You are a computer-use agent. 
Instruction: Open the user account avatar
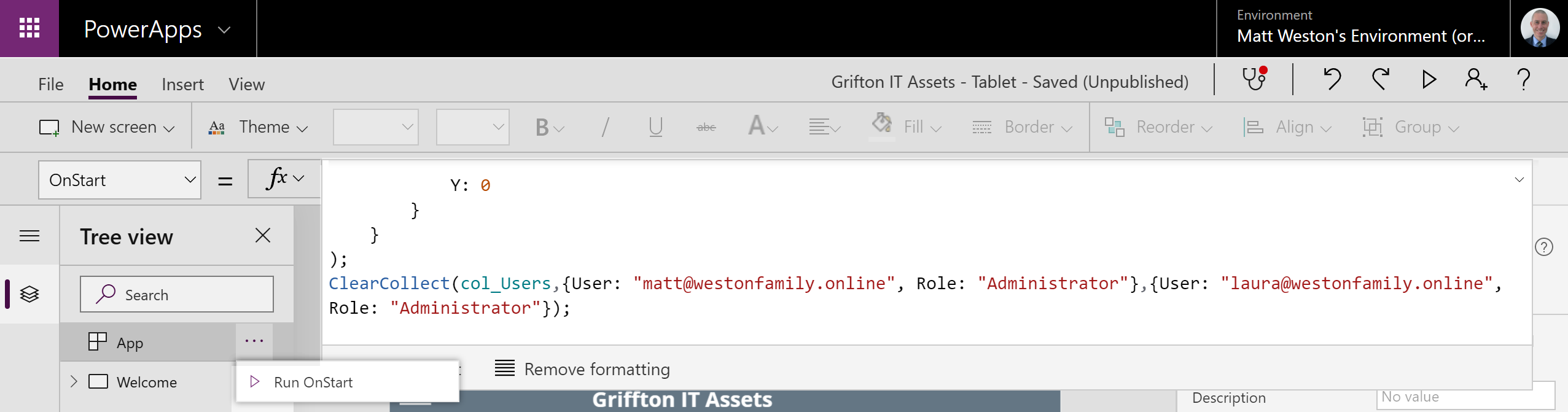click(1539, 28)
